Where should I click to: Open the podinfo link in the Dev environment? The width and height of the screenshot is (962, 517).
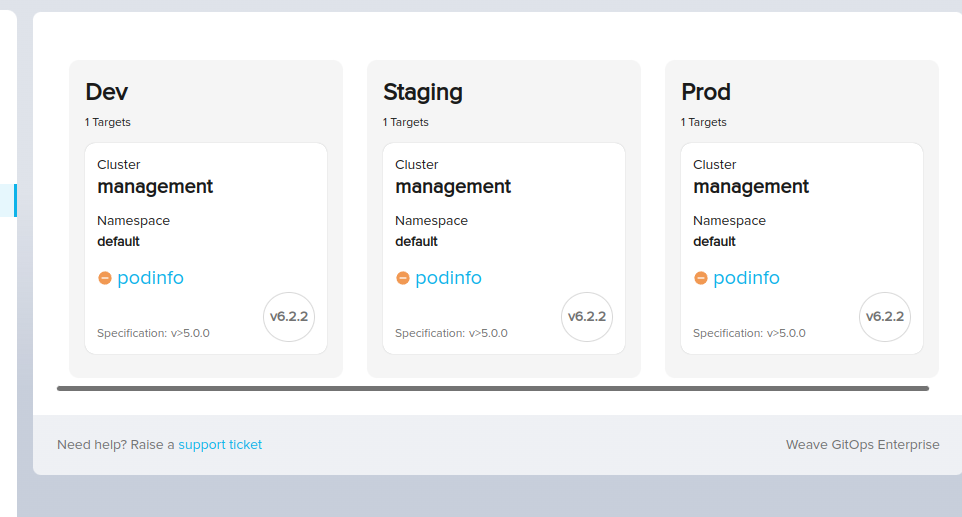[150, 278]
